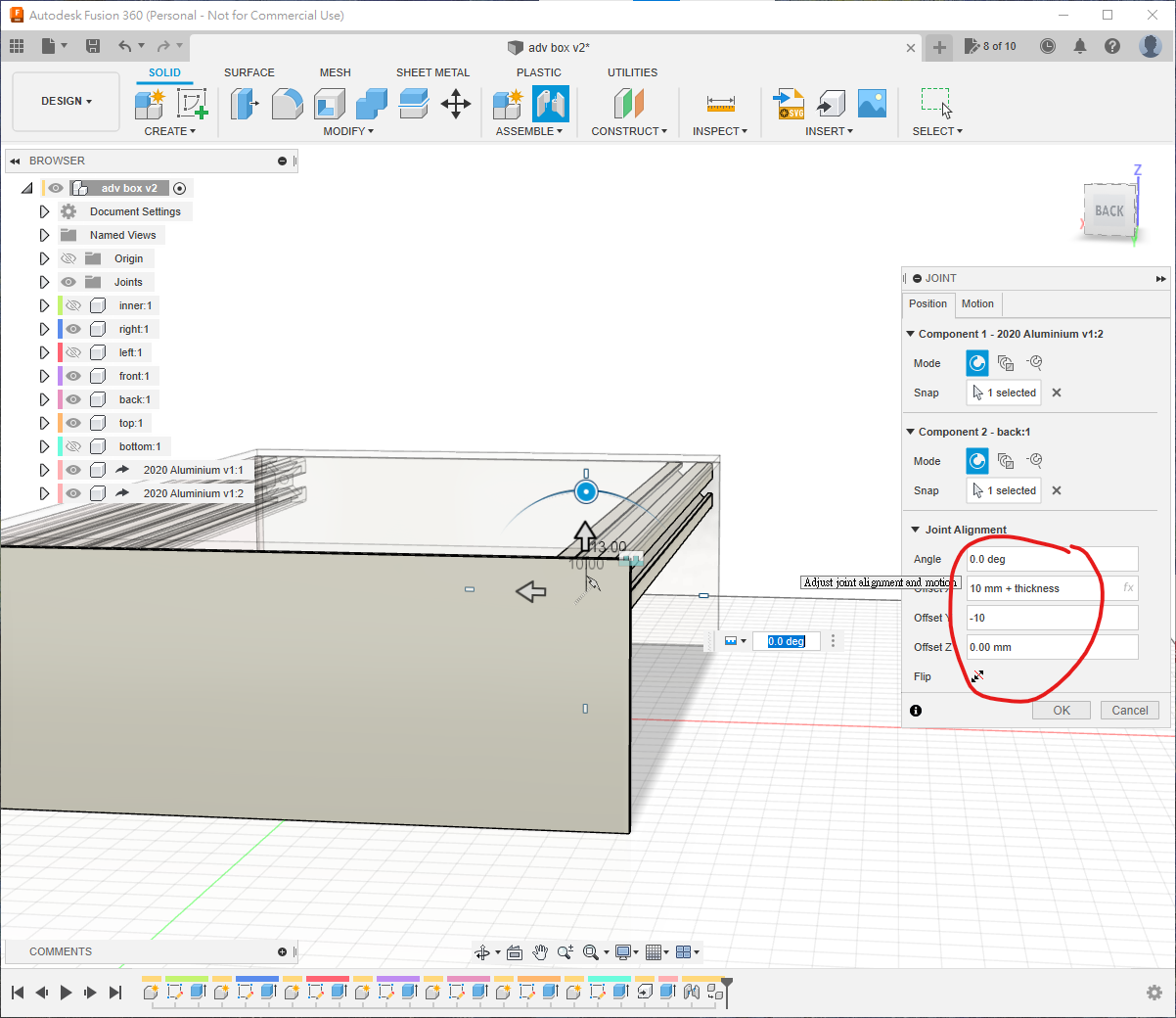Image resolution: width=1176 pixels, height=1018 pixels.
Task: Click the Offset Z input field
Action: click(x=1052, y=647)
